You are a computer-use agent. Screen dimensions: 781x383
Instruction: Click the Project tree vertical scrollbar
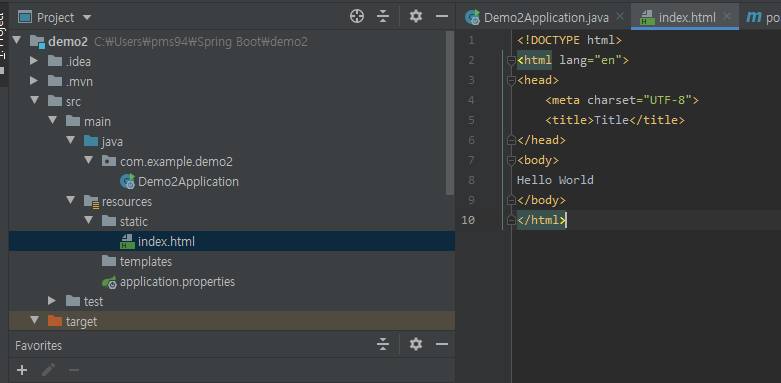click(450, 114)
